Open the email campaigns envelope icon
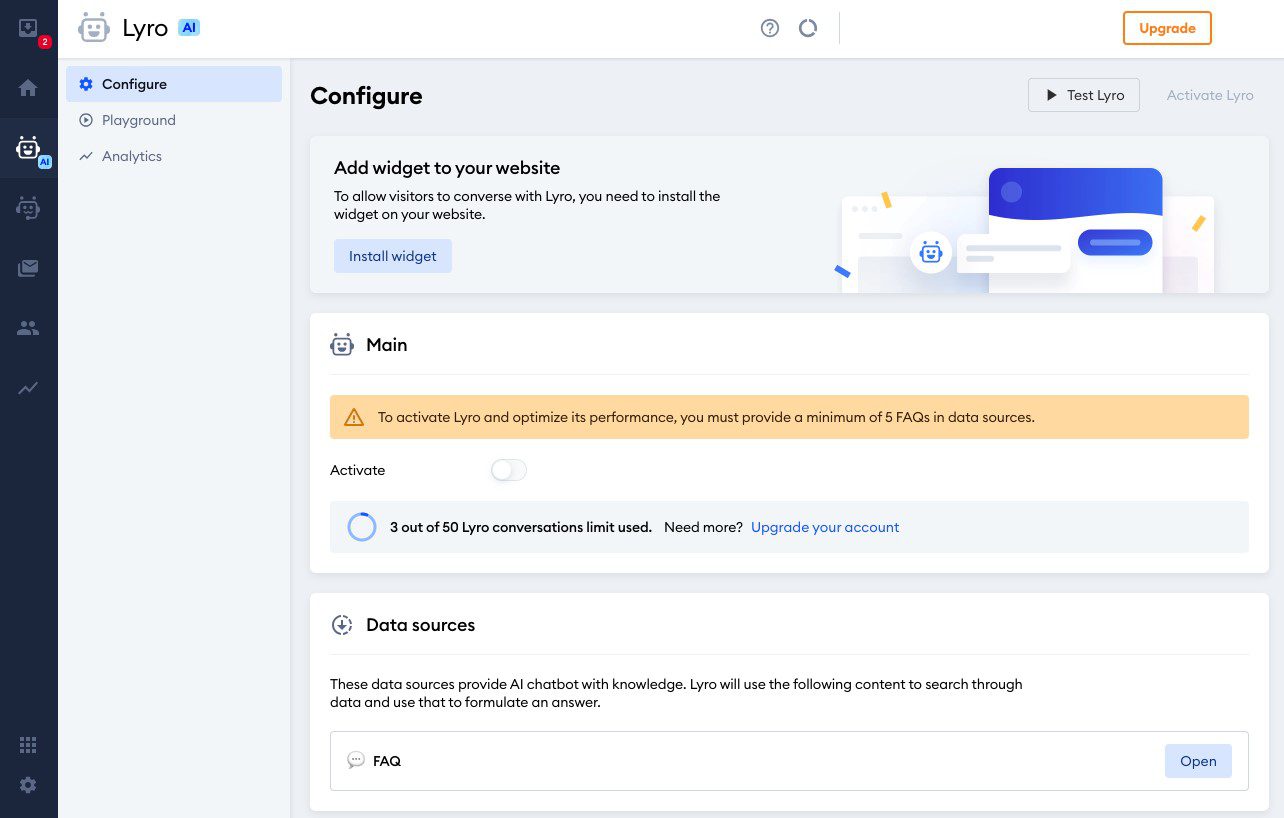Image resolution: width=1284 pixels, height=818 pixels. (x=28, y=268)
